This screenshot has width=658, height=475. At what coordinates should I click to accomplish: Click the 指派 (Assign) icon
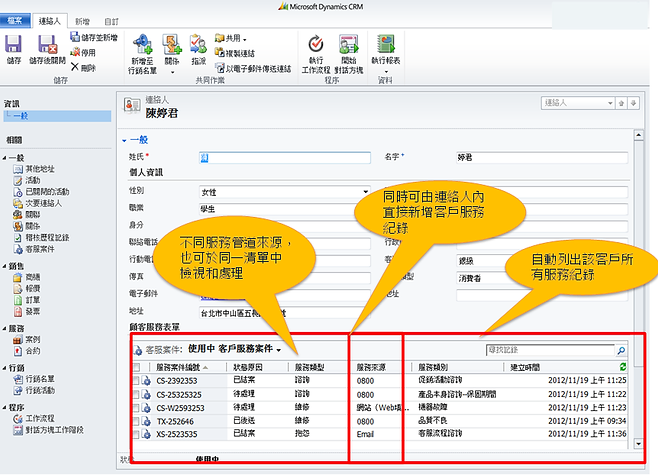pyautogui.click(x=198, y=44)
